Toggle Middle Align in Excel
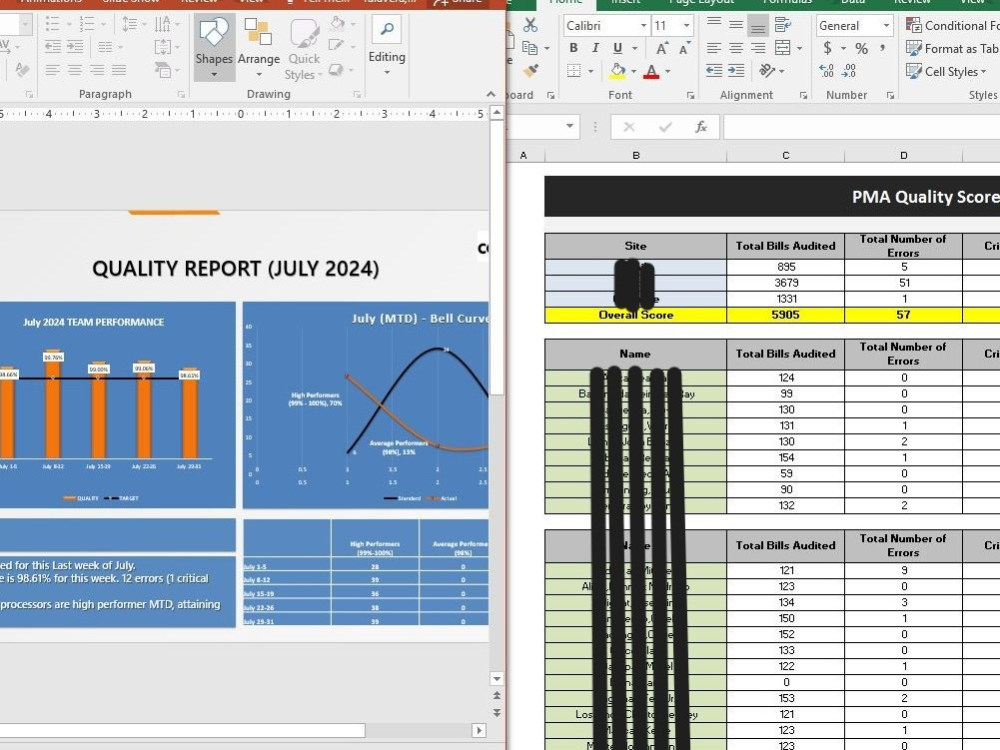This screenshot has height=750, width=1000. tap(736, 25)
